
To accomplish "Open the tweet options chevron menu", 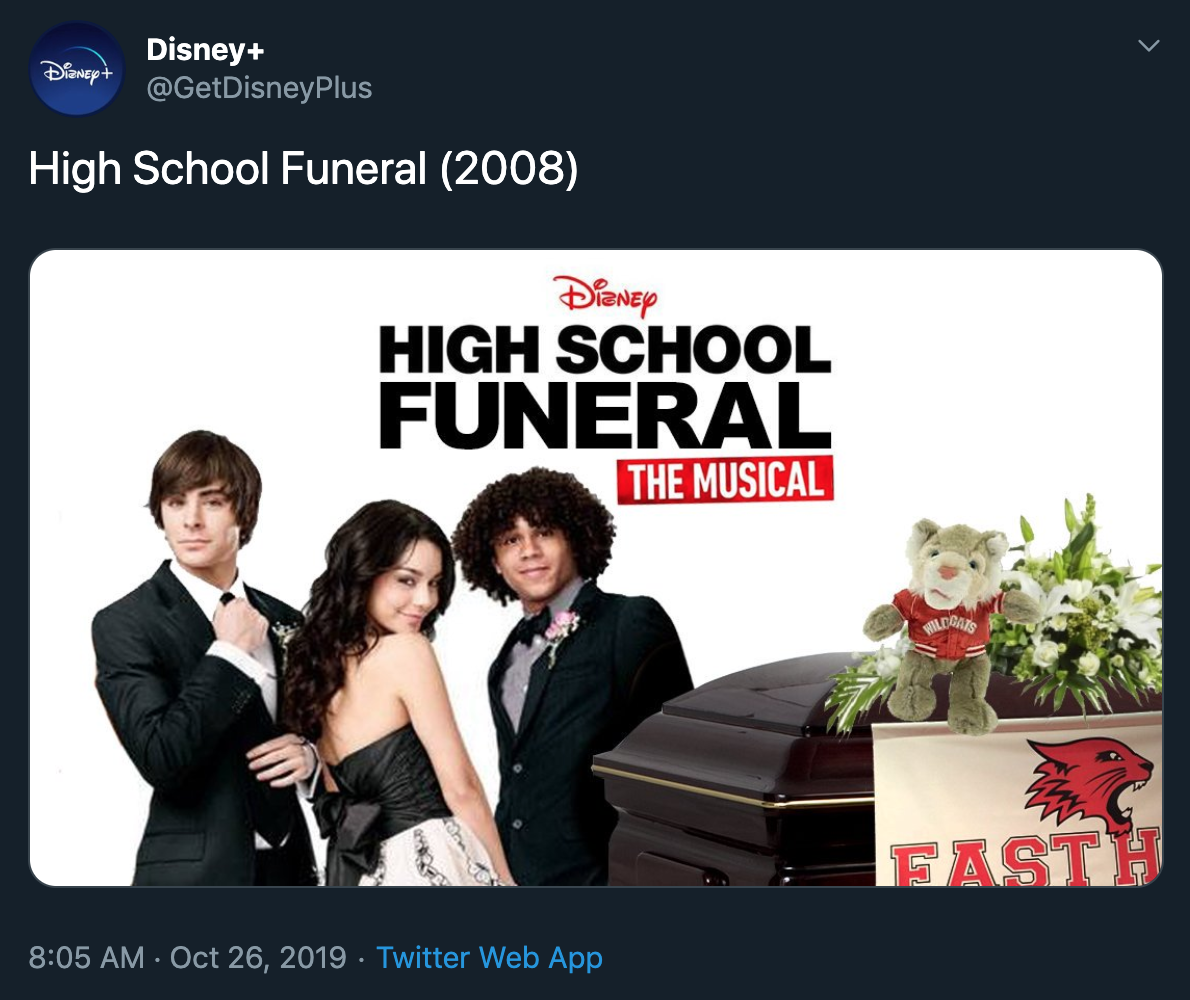I will tap(1150, 46).
